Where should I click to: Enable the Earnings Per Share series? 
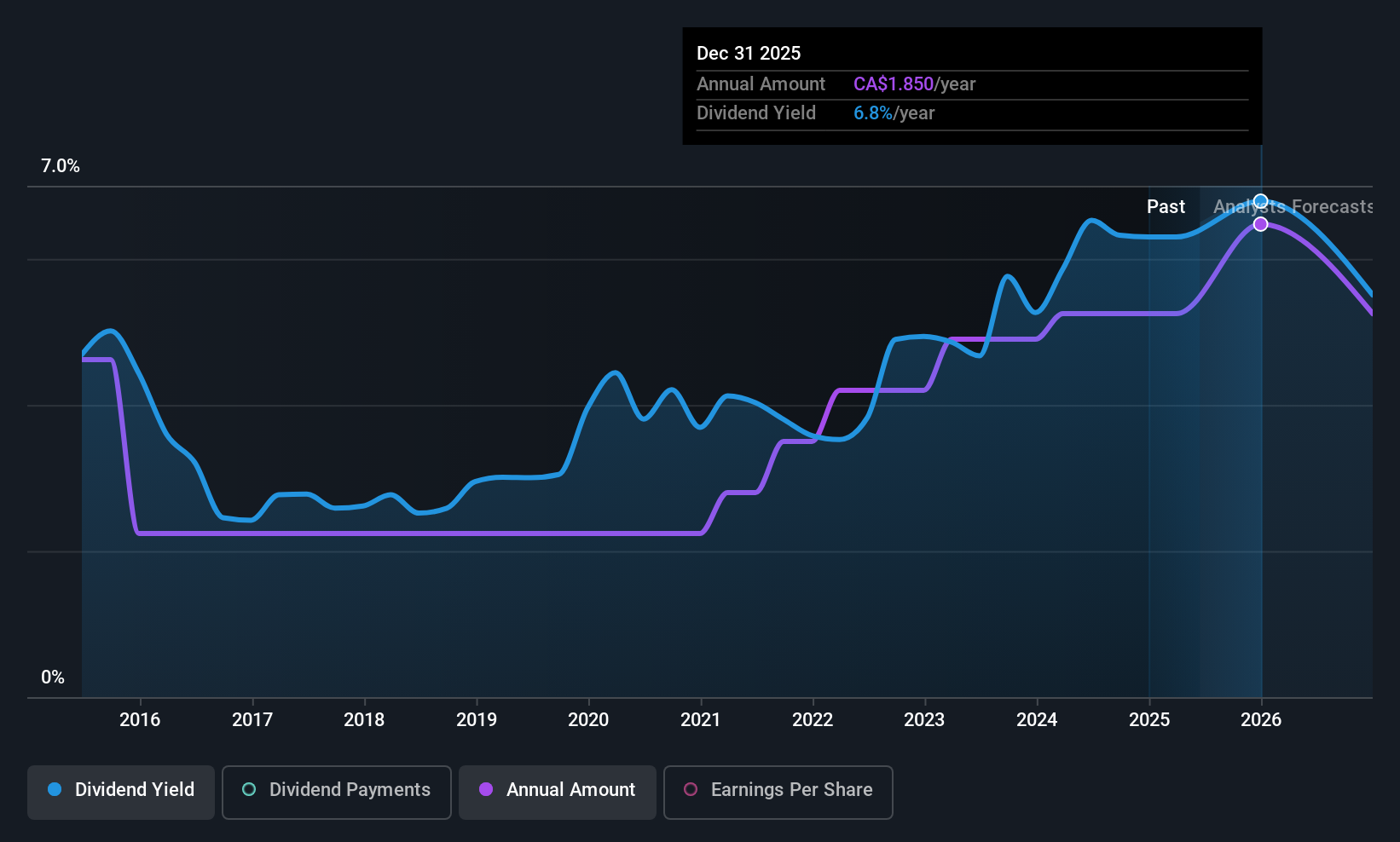coord(778,793)
